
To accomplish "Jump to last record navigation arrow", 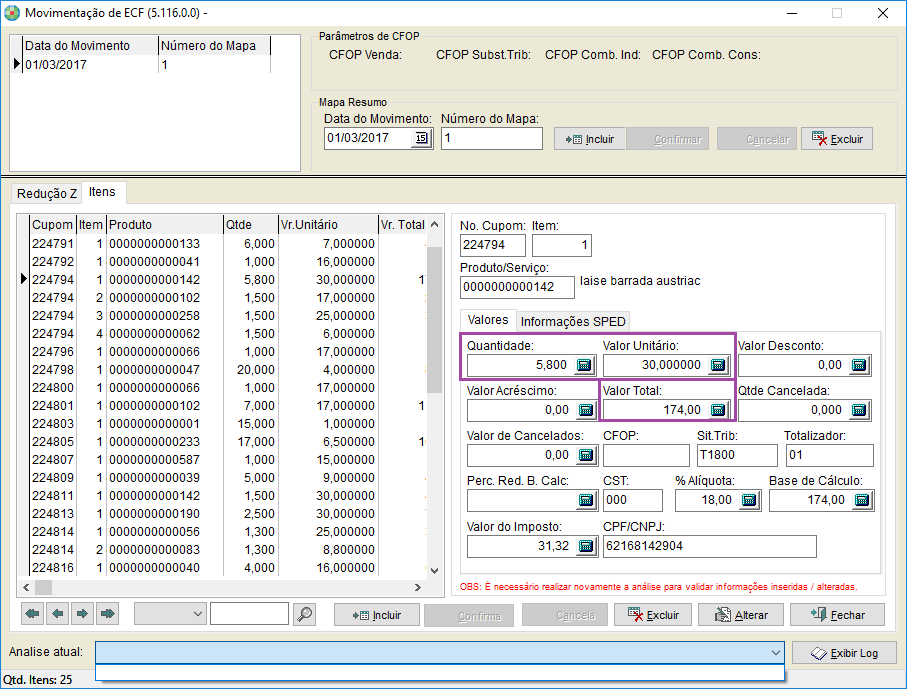I will coord(108,613).
